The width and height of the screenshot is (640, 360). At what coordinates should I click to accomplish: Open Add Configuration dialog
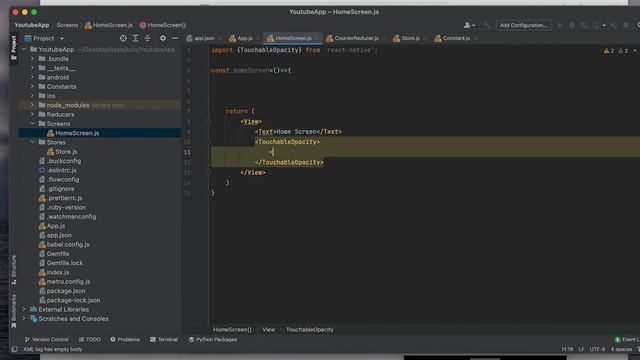click(x=523, y=25)
